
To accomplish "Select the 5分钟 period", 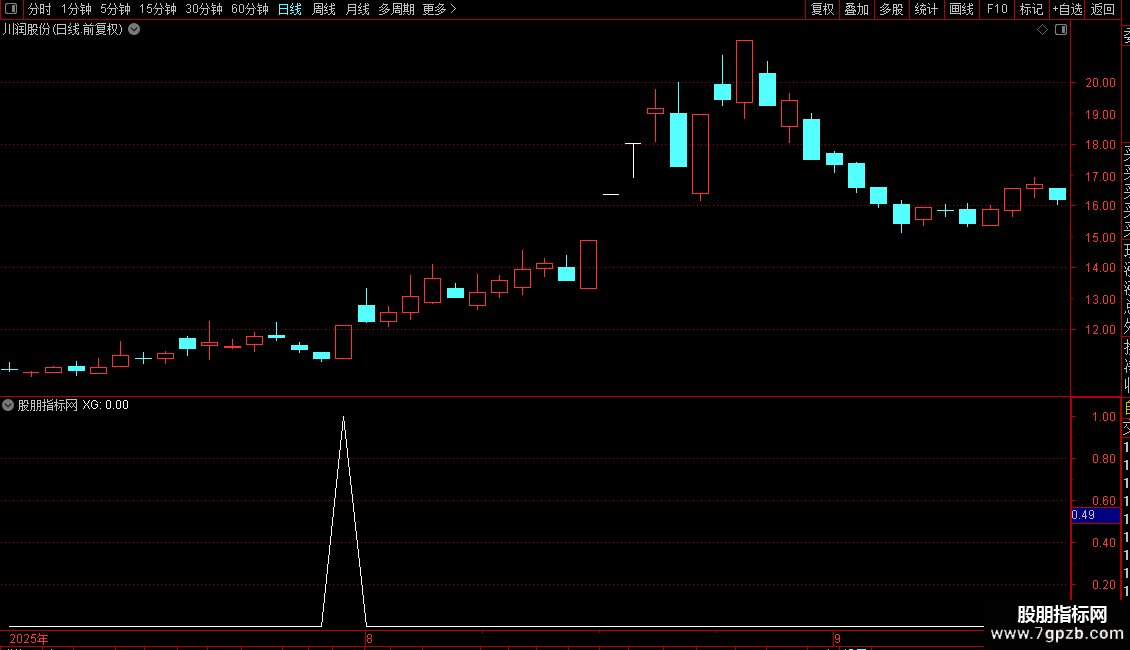I will click(115, 9).
